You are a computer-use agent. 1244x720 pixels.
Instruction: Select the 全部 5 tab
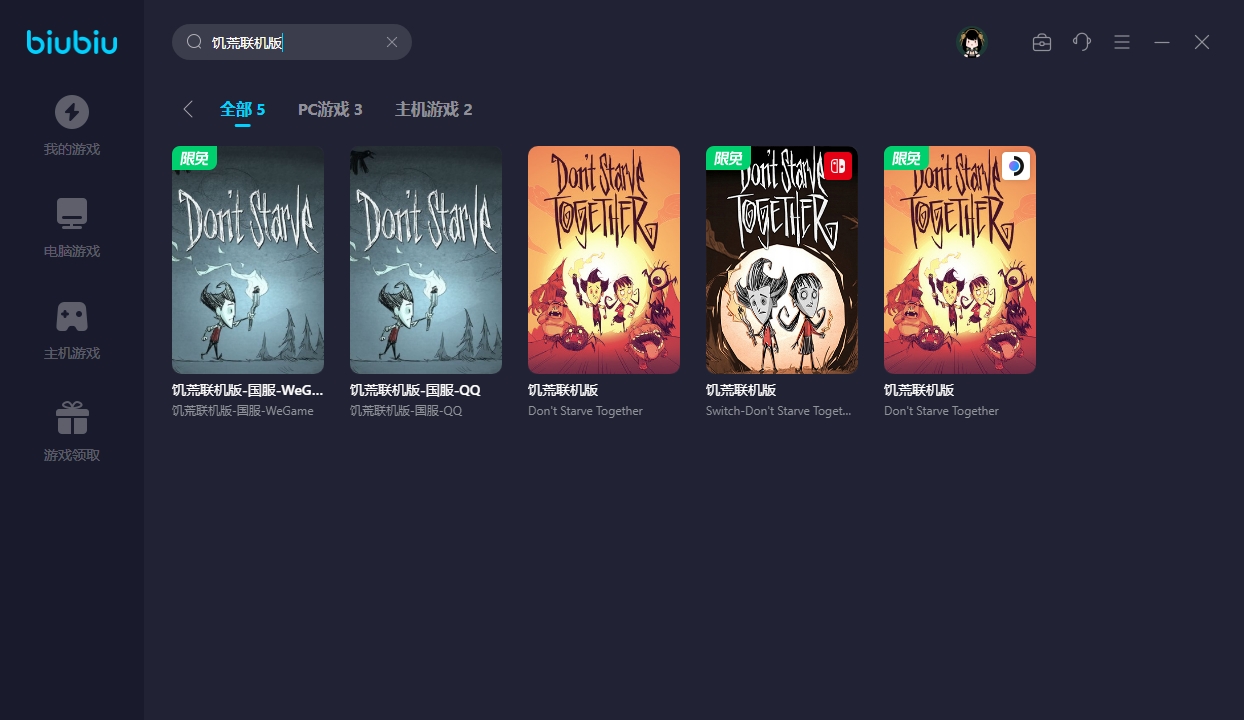click(x=243, y=109)
